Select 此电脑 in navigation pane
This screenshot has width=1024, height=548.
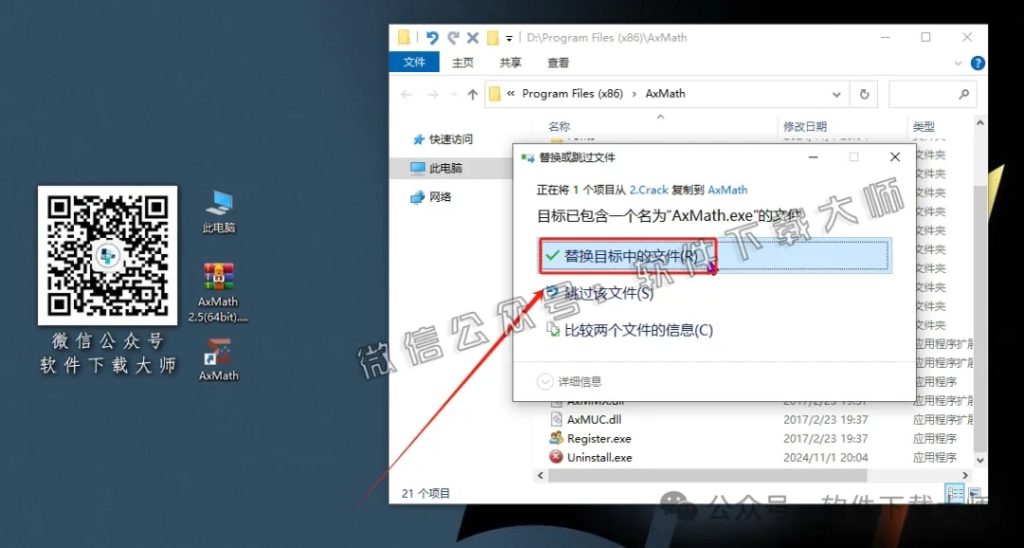(x=445, y=168)
